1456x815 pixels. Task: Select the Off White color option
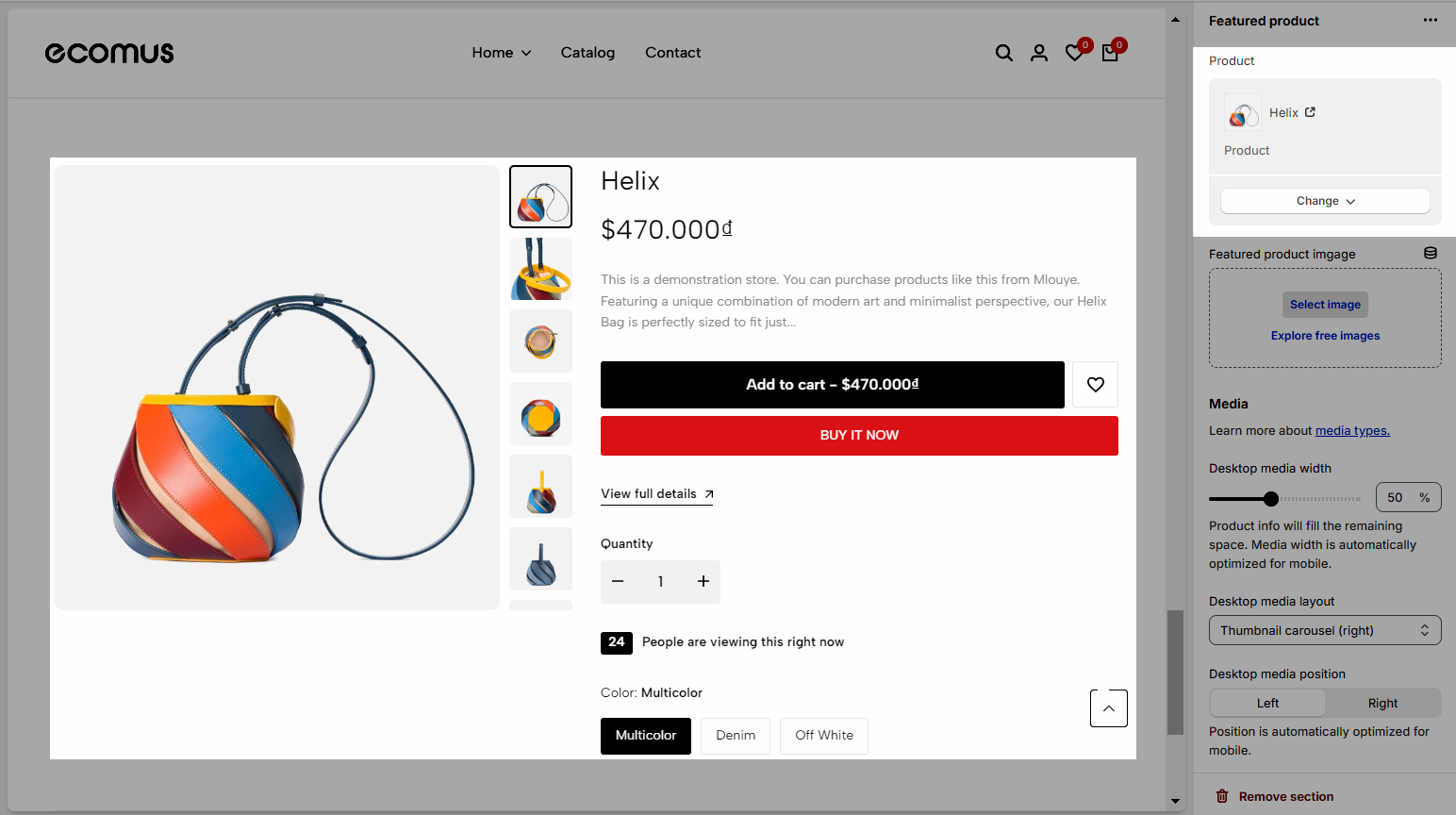pos(824,736)
